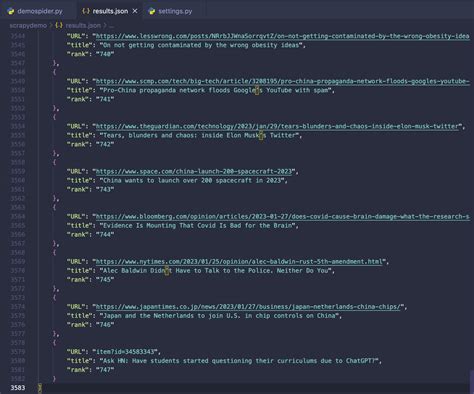Click results.json in the breadcrumb path
This screenshot has width=474, height=394.
pos(83,26)
